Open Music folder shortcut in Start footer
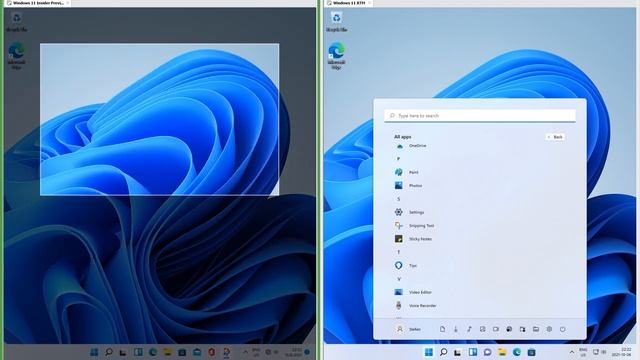Image resolution: width=640 pixels, height=360 pixels. [x=469, y=329]
